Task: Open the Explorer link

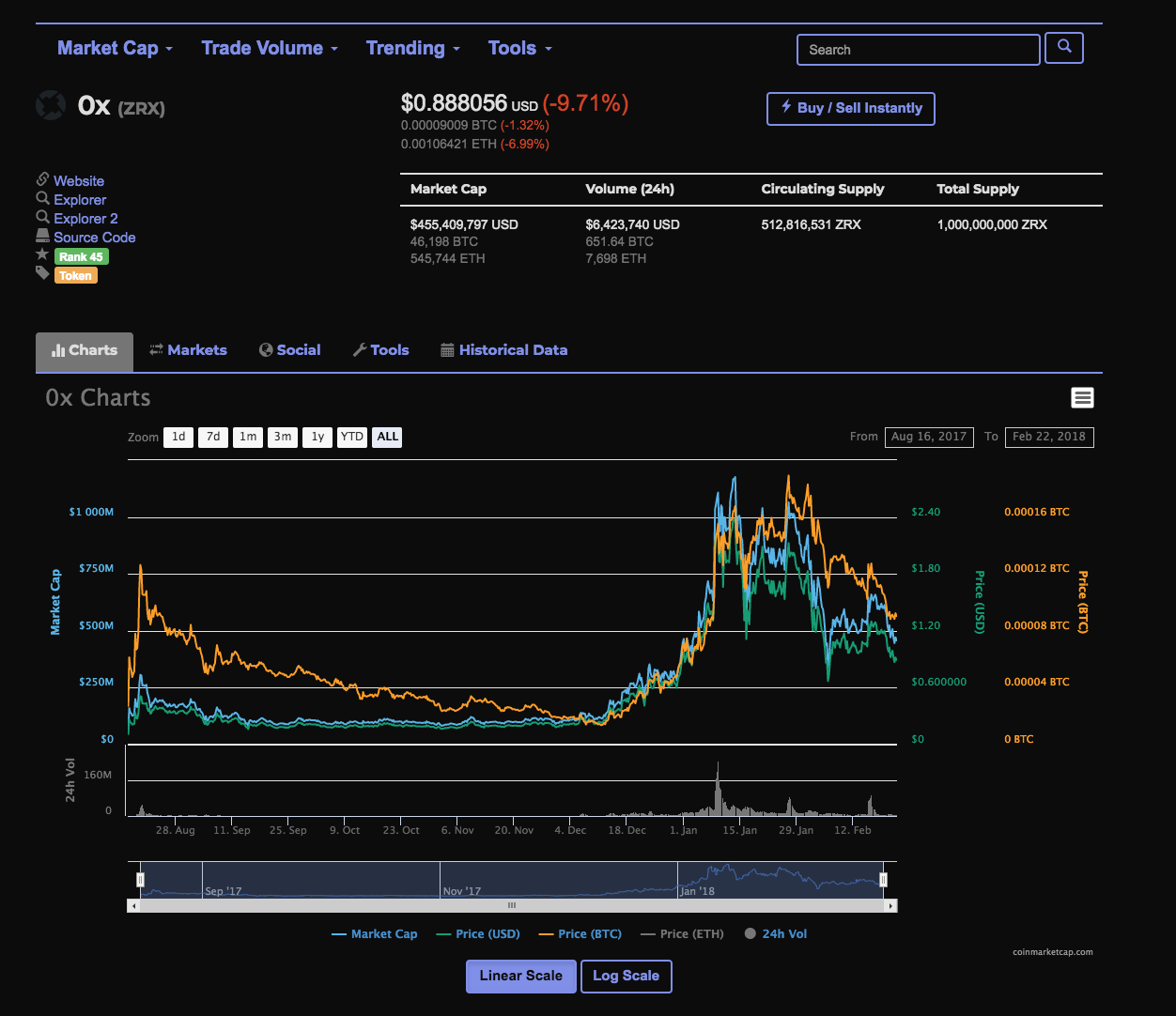Action: (80, 200)
